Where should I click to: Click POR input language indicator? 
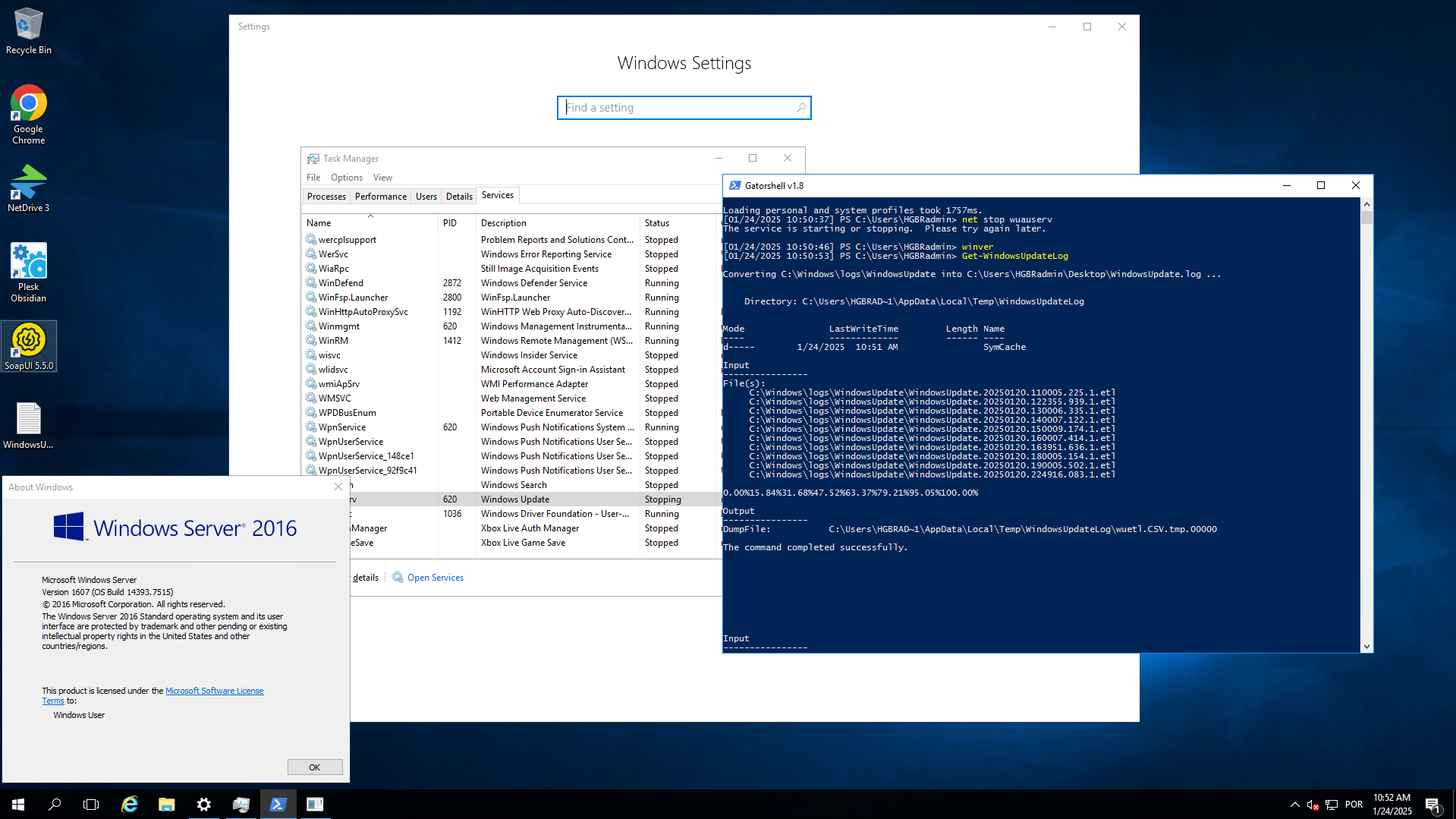[x=1354, y=805]
